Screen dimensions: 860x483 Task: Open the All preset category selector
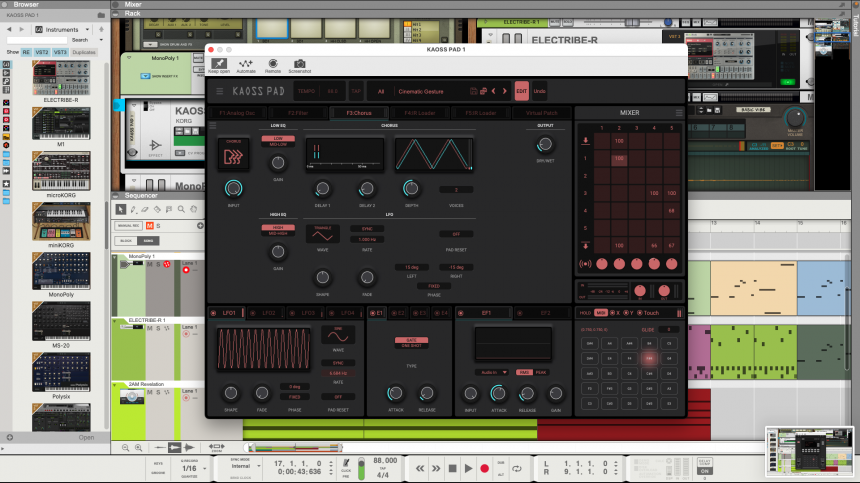click(381, 92)
